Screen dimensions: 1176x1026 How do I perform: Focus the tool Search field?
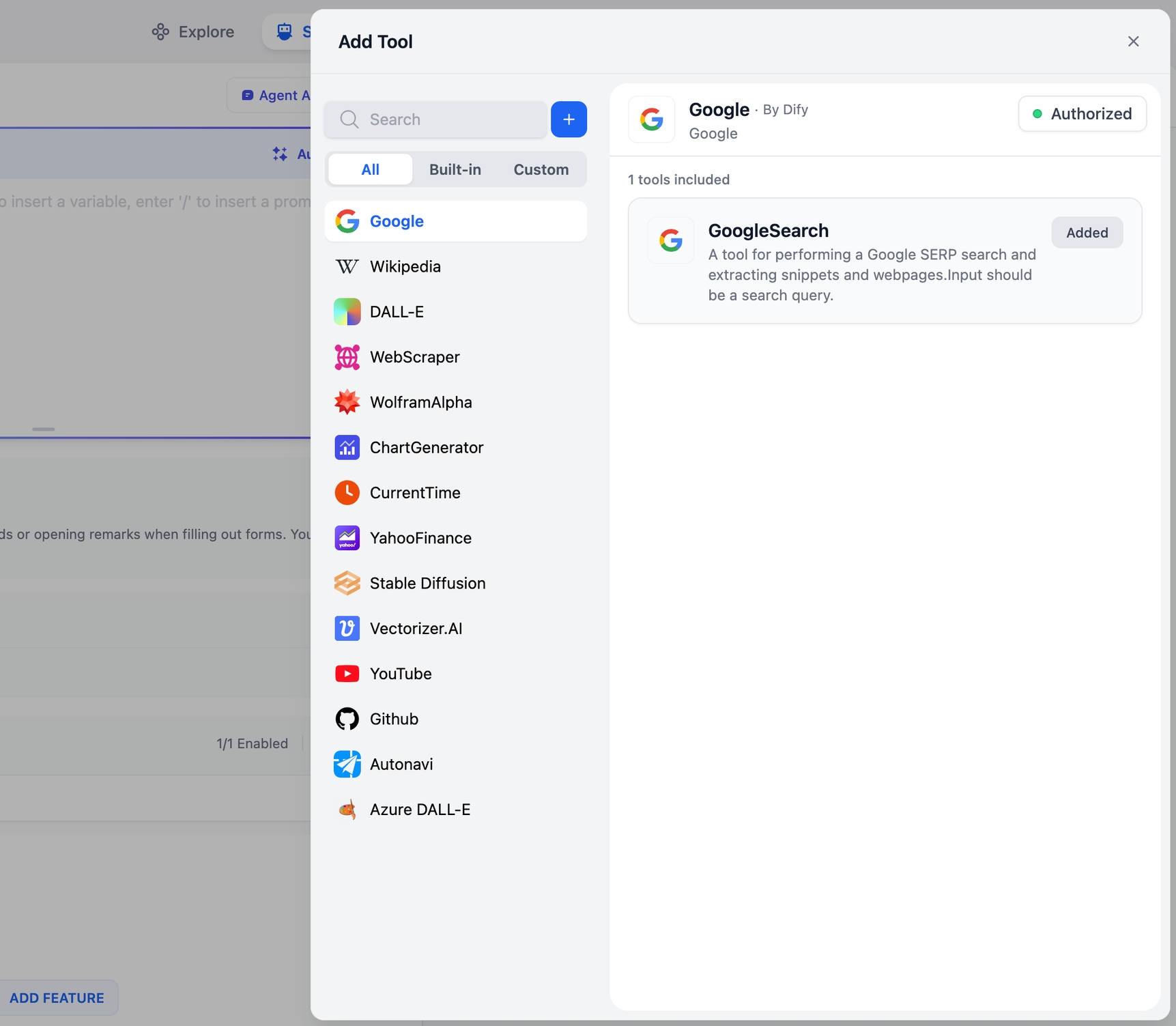point(444,119)
